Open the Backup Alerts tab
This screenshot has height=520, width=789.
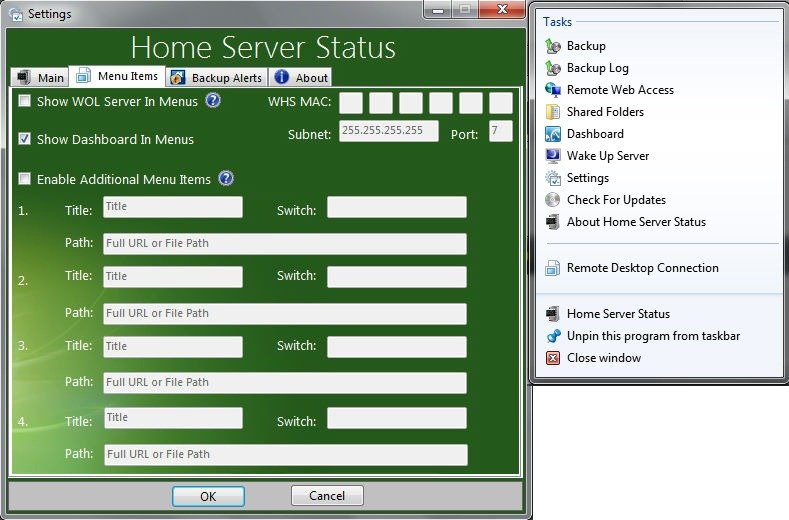217,77
